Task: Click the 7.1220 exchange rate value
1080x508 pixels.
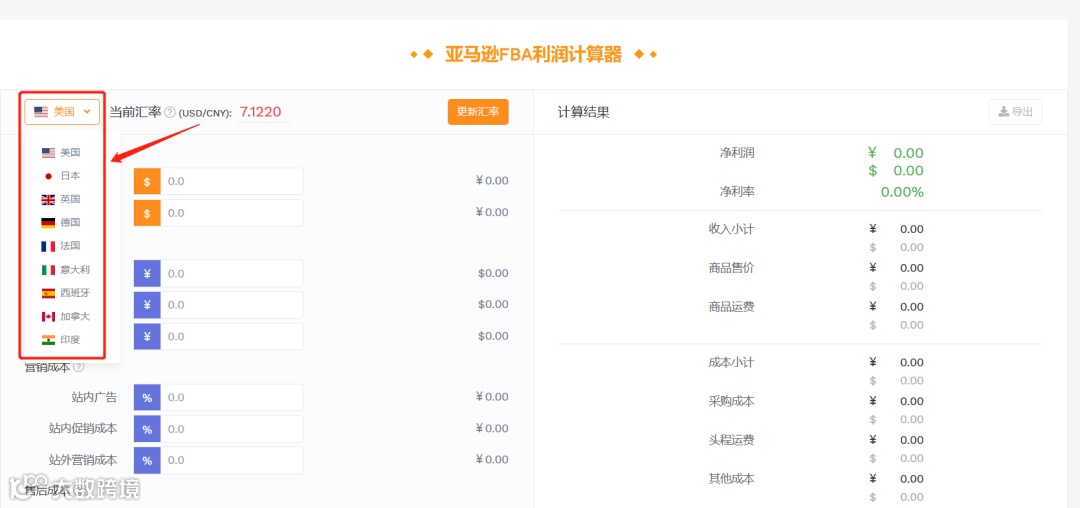Action: (260, 112)
